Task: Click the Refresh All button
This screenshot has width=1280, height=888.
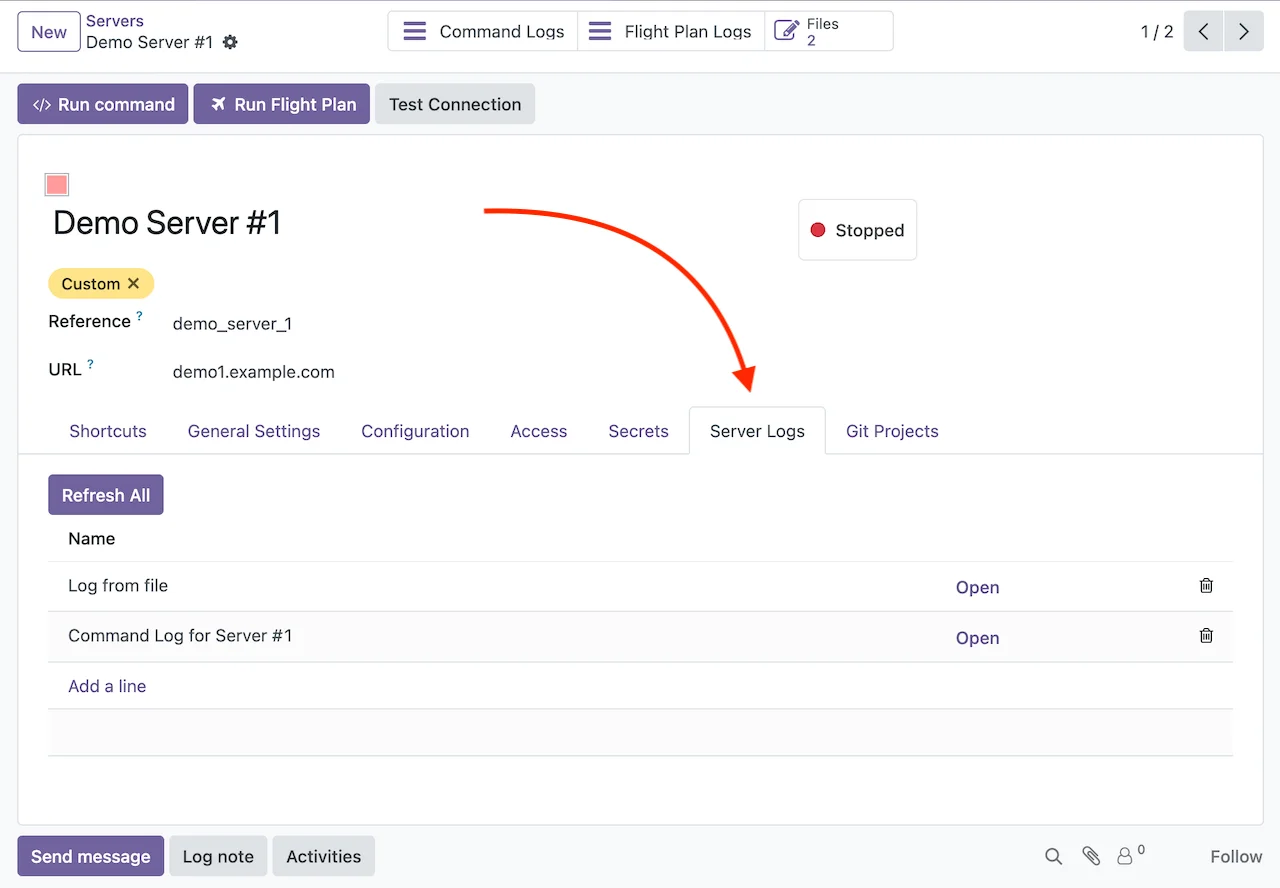Action: pyautogui.click(x=106, y=495)
